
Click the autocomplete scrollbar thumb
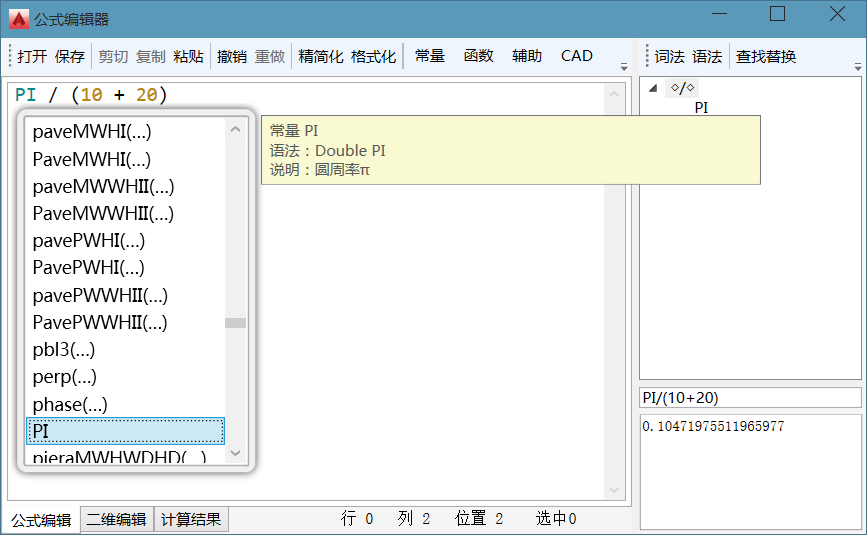point(236,323)
